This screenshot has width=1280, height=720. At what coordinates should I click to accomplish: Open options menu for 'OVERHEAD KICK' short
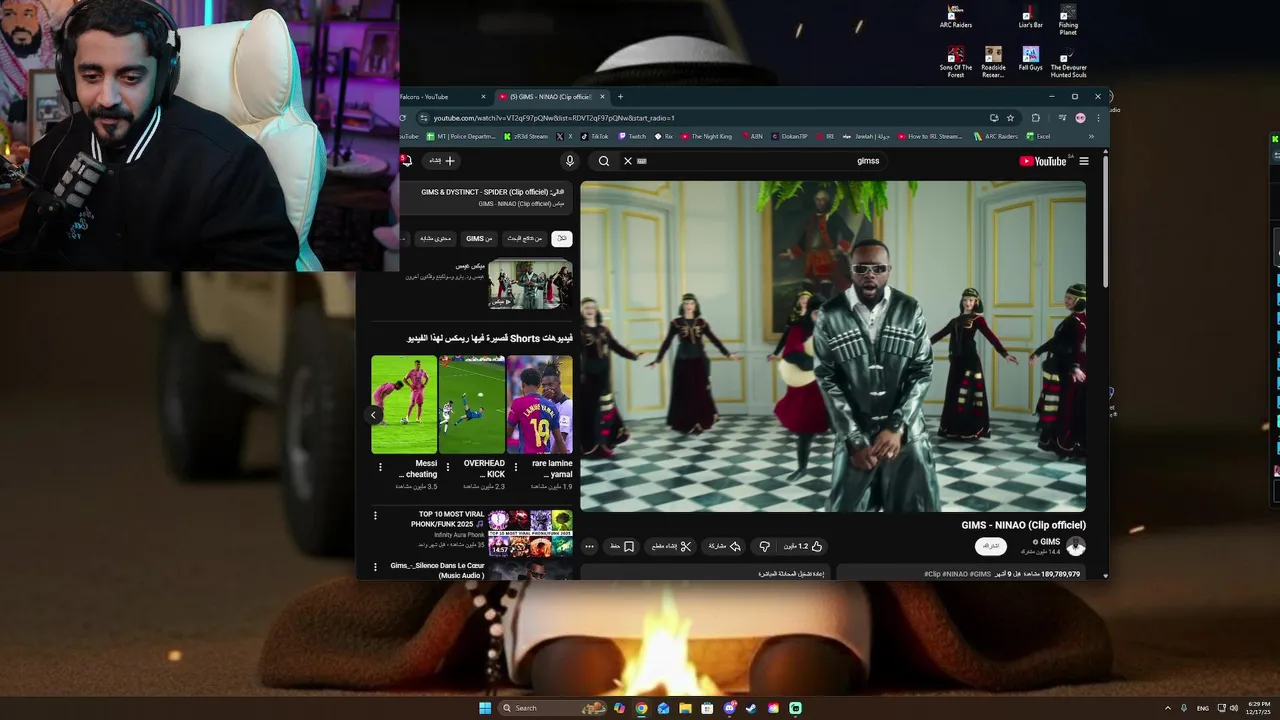coord(448,467)
